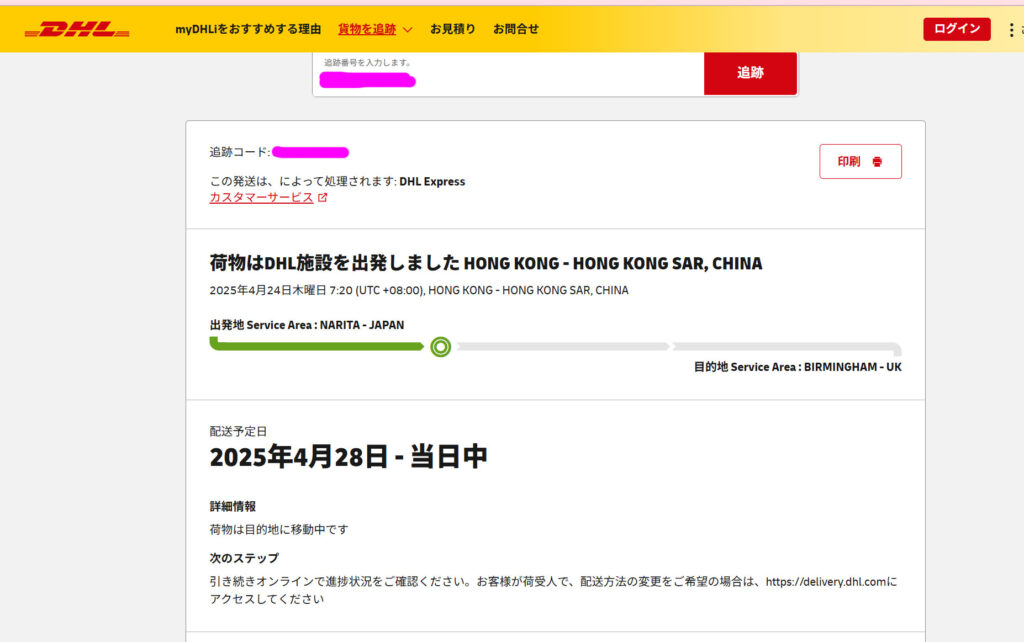This screenshot has width=1024, height=642.
Task: Select the 次のステップ heading
Action: 244,558
